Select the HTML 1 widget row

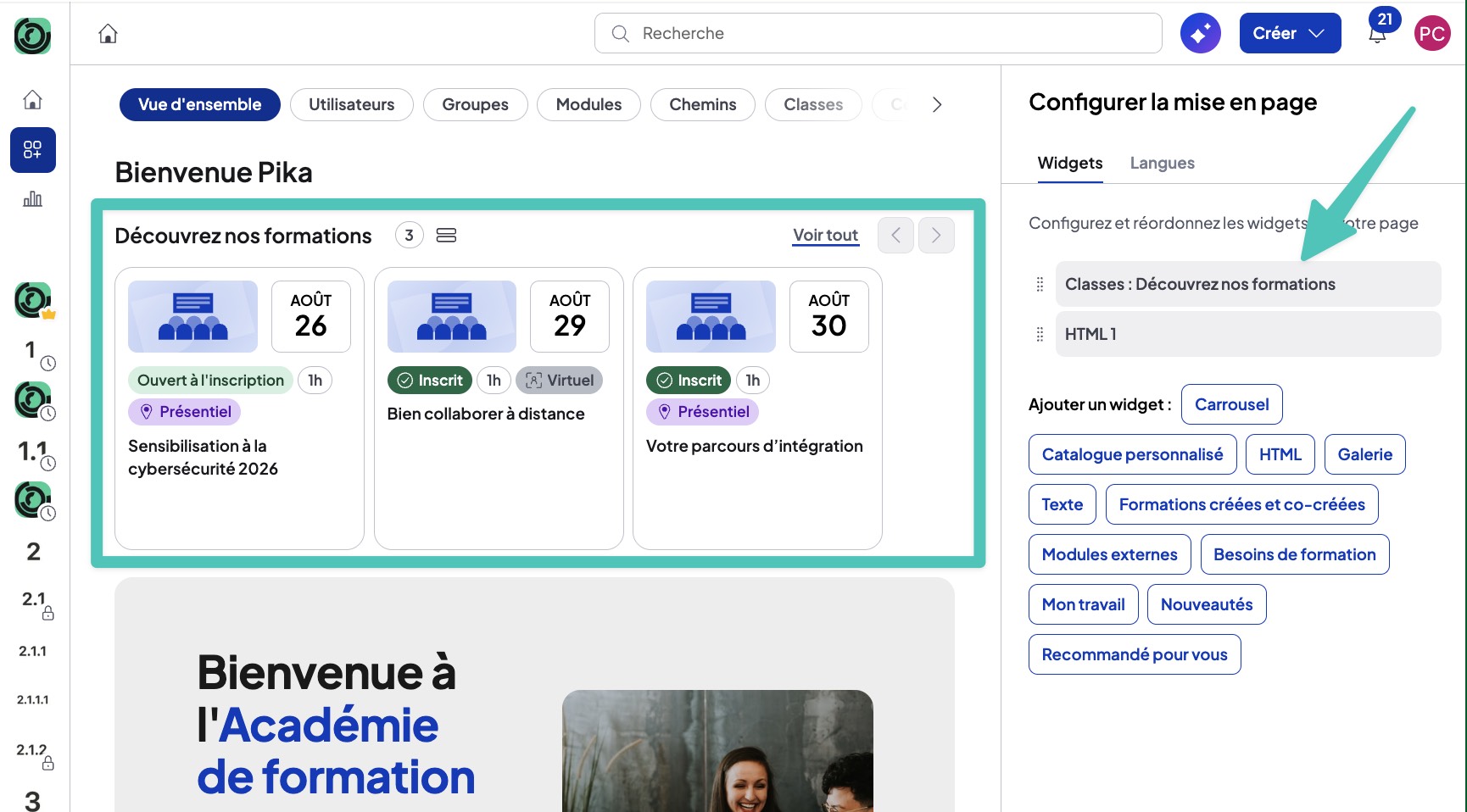(1248, 334)
